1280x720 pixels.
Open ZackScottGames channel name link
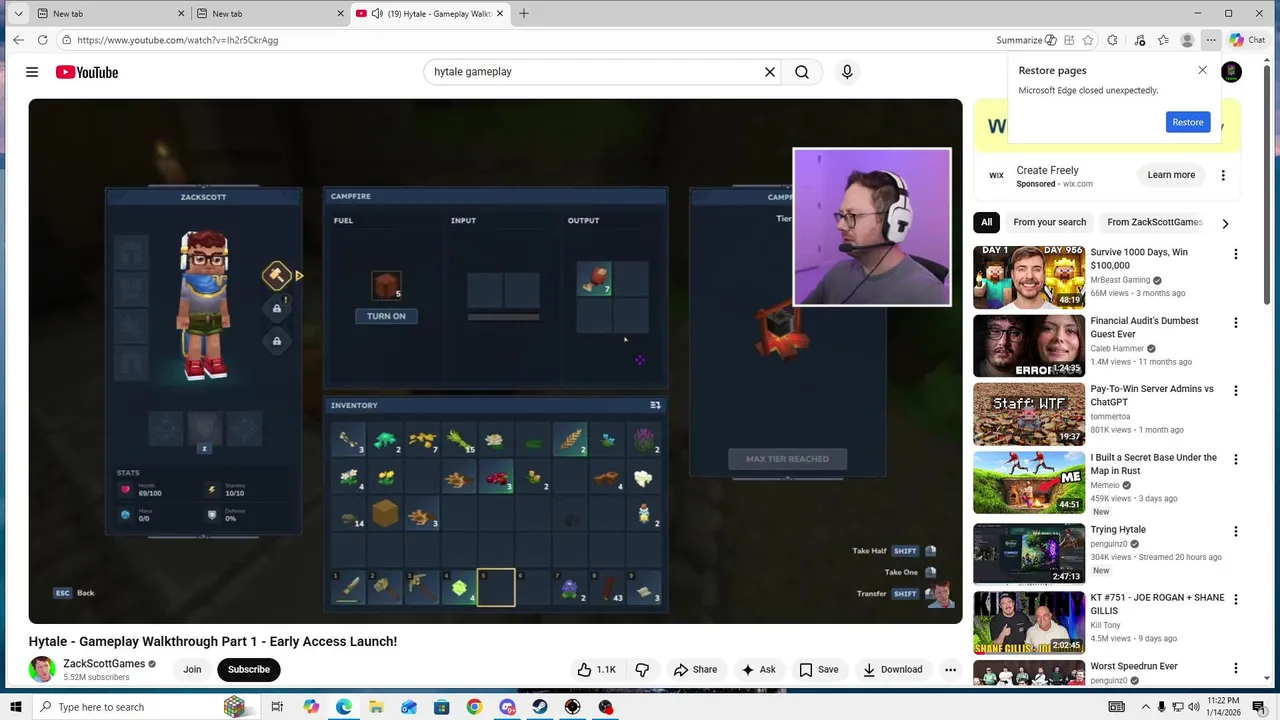104,664
